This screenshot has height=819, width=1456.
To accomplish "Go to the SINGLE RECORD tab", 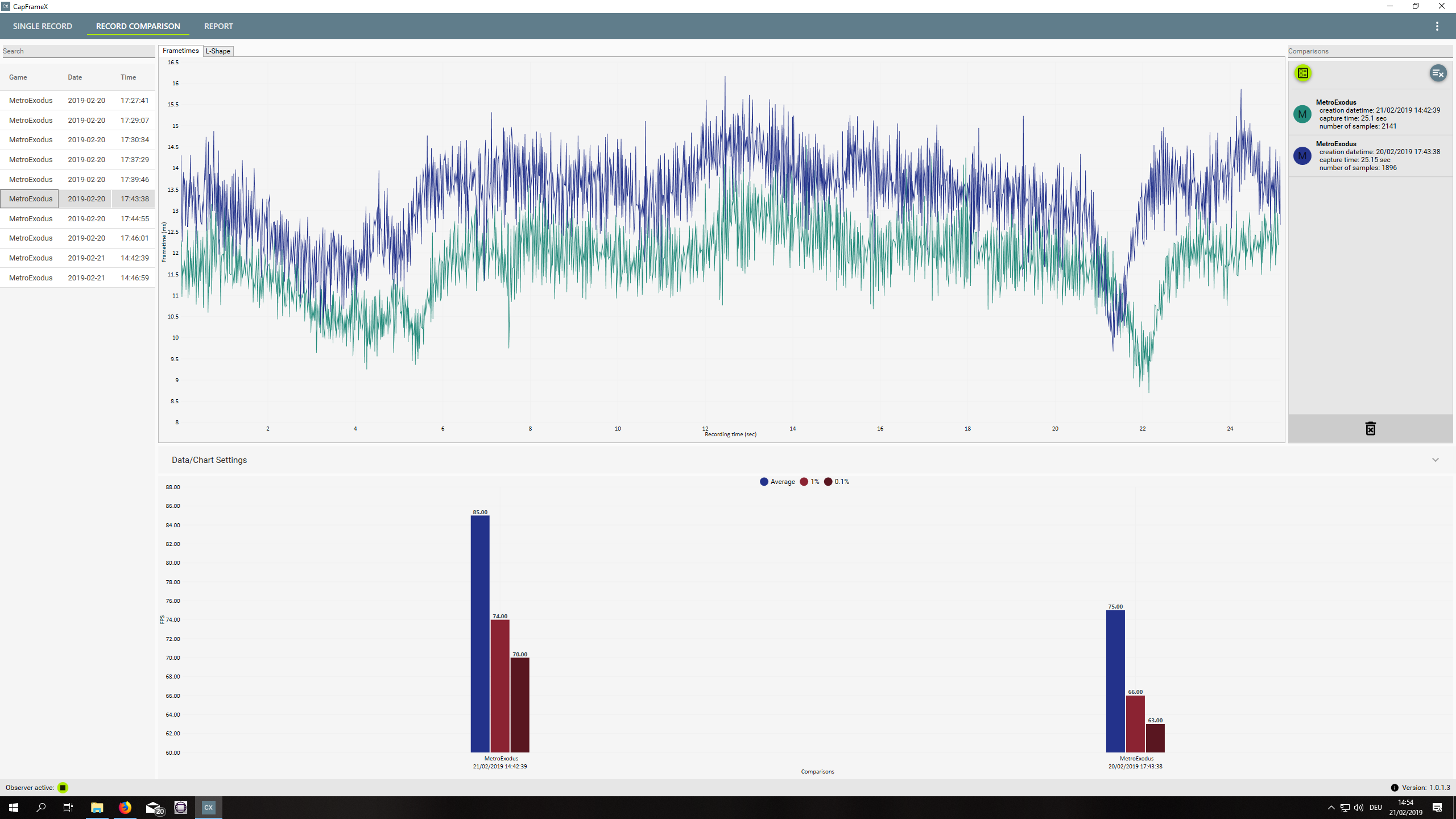I will coord(43,26).
